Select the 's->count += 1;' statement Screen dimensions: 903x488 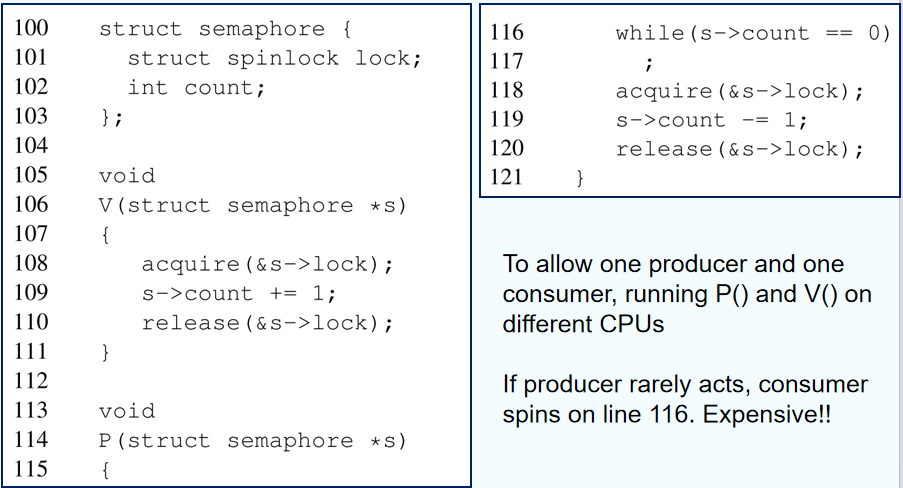[x=239, y=293]
